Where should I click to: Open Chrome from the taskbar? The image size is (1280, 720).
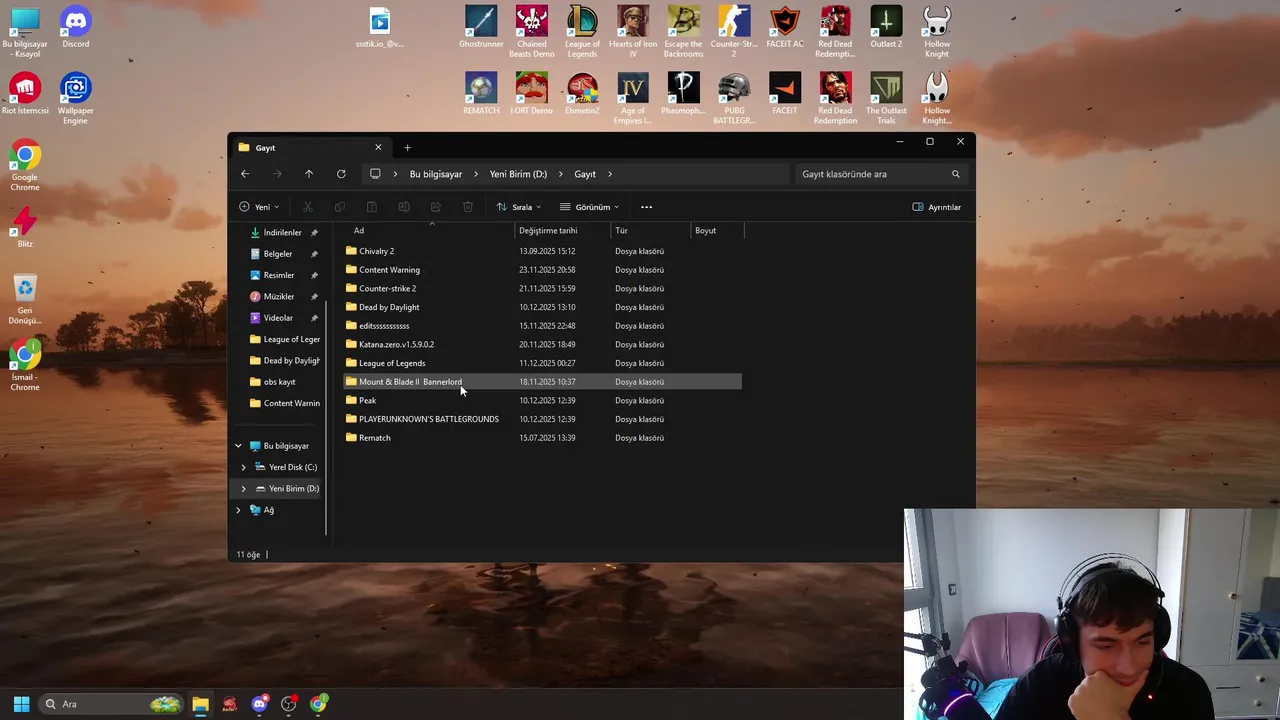[318, 704]
